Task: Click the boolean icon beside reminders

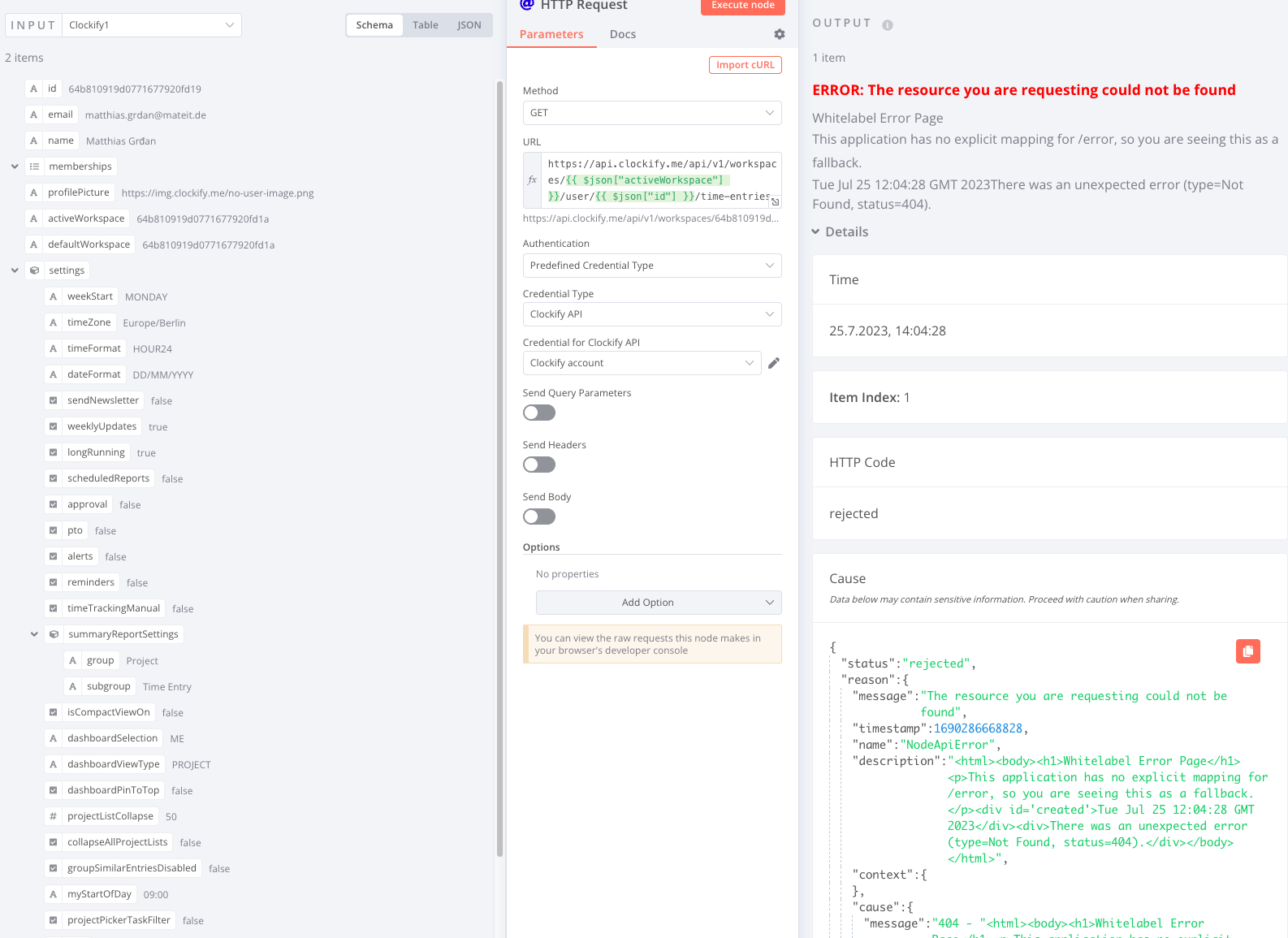Action: [54, 582]
